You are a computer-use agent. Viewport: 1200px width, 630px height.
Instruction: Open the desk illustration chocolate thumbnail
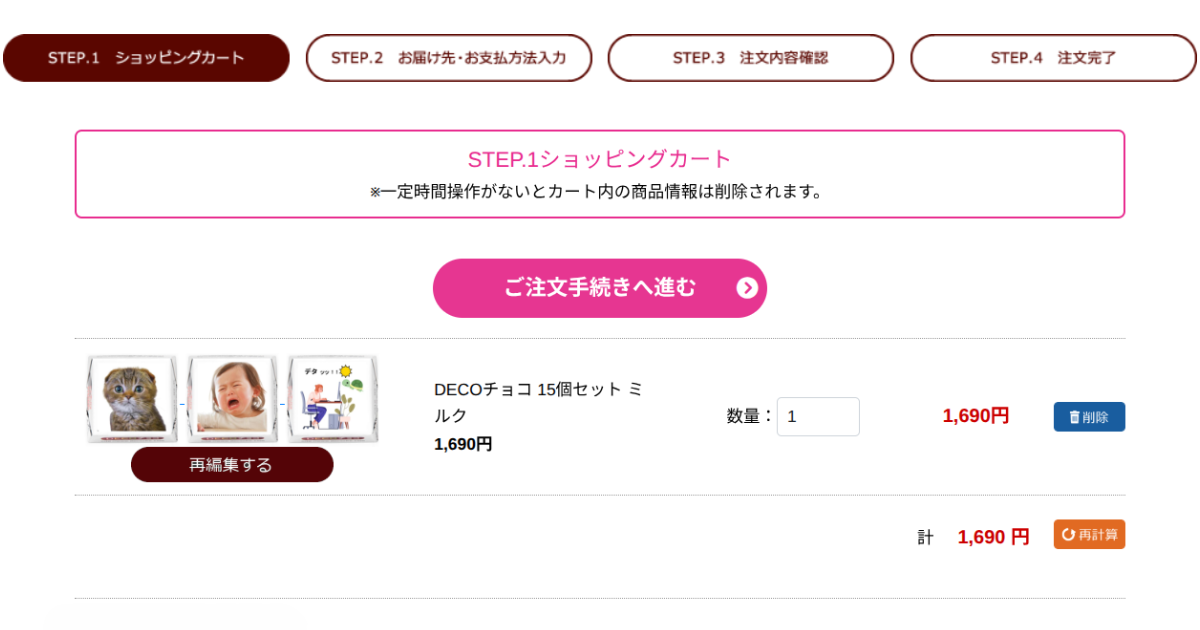pyautogui.click(x=333, y=399)
